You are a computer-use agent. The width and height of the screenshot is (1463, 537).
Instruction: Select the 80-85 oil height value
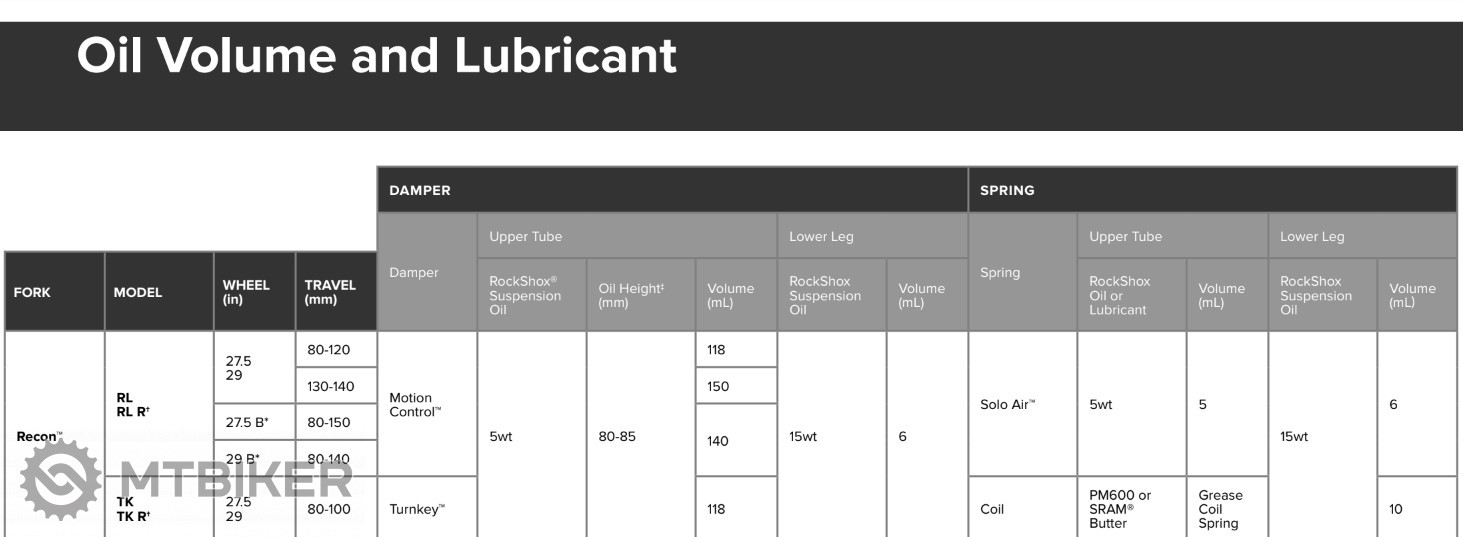point(616,436)
